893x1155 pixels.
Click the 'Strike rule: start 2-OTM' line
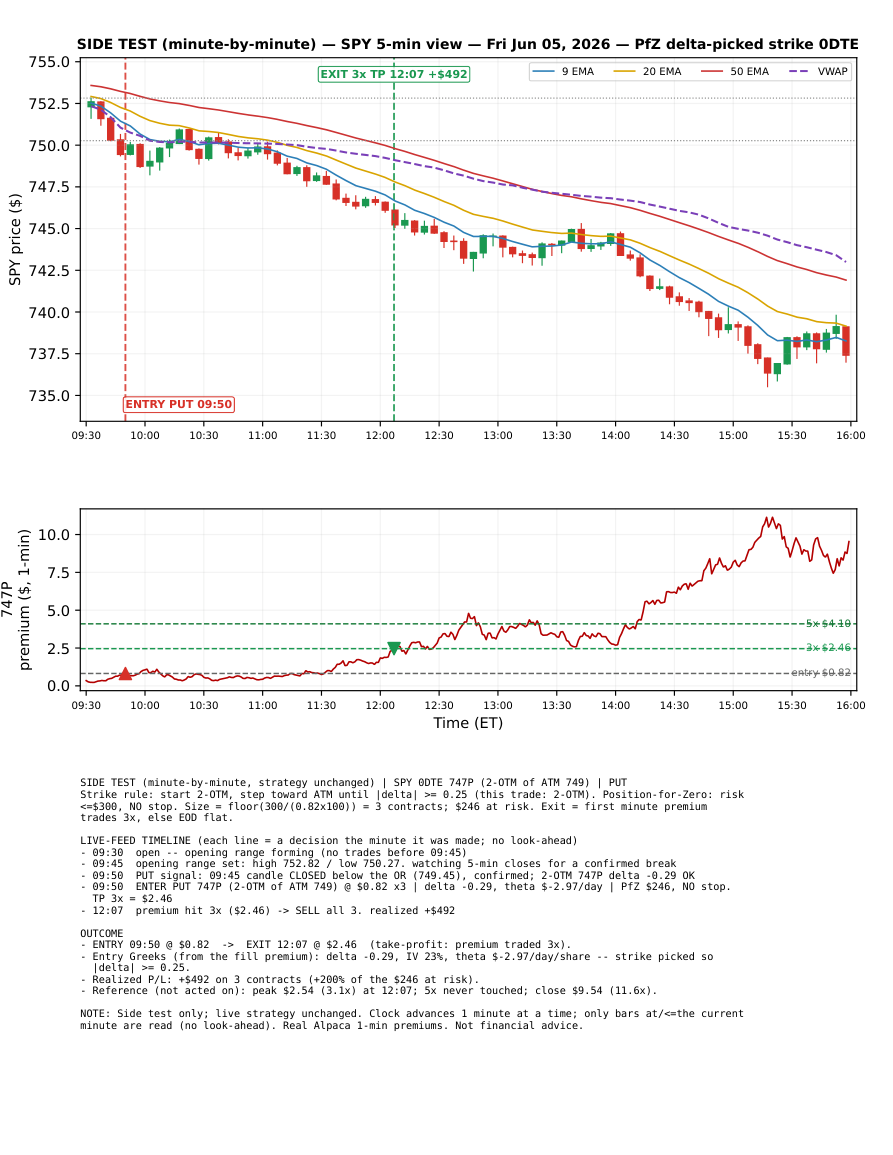(x=412, y=795)
